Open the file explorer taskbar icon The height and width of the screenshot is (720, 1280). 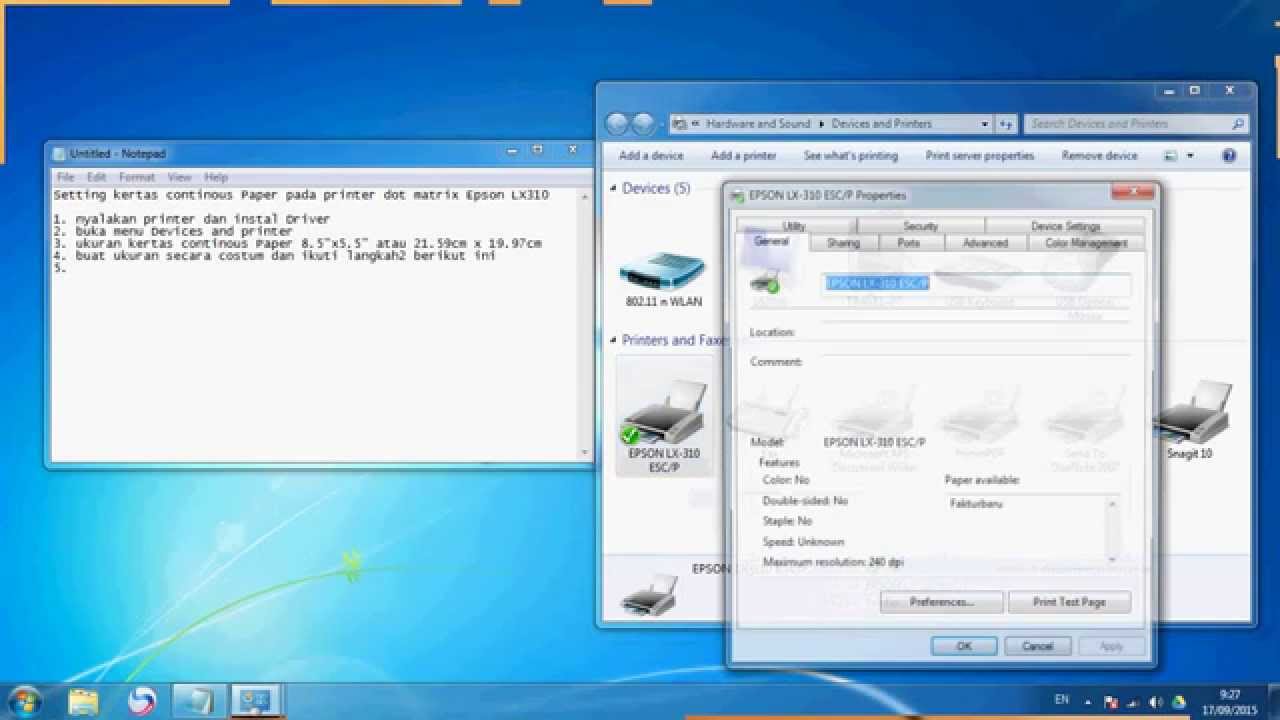pyautogui.click(x=84, y=701)
